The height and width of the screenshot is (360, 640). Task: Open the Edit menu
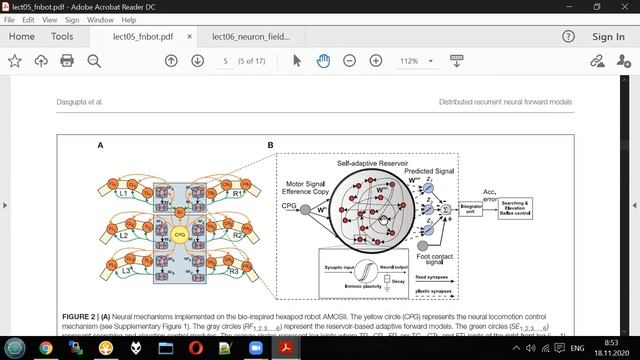pos(28,20)
